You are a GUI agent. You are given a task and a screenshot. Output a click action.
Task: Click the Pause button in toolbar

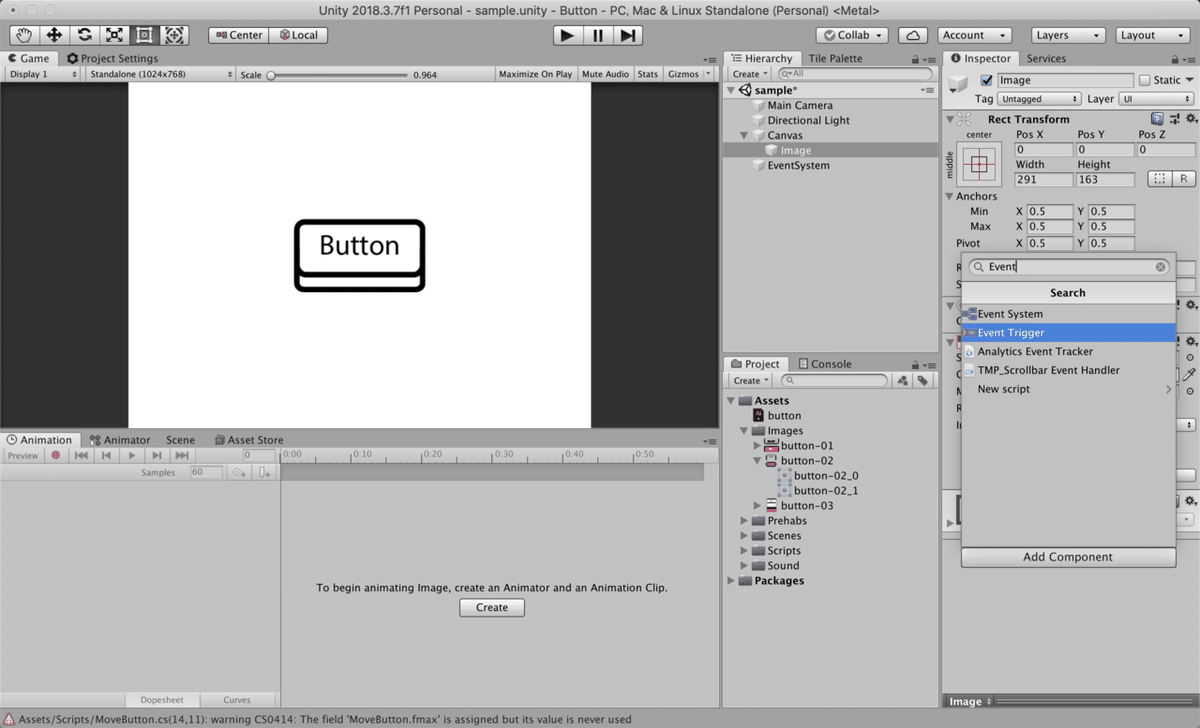point(597,35)
